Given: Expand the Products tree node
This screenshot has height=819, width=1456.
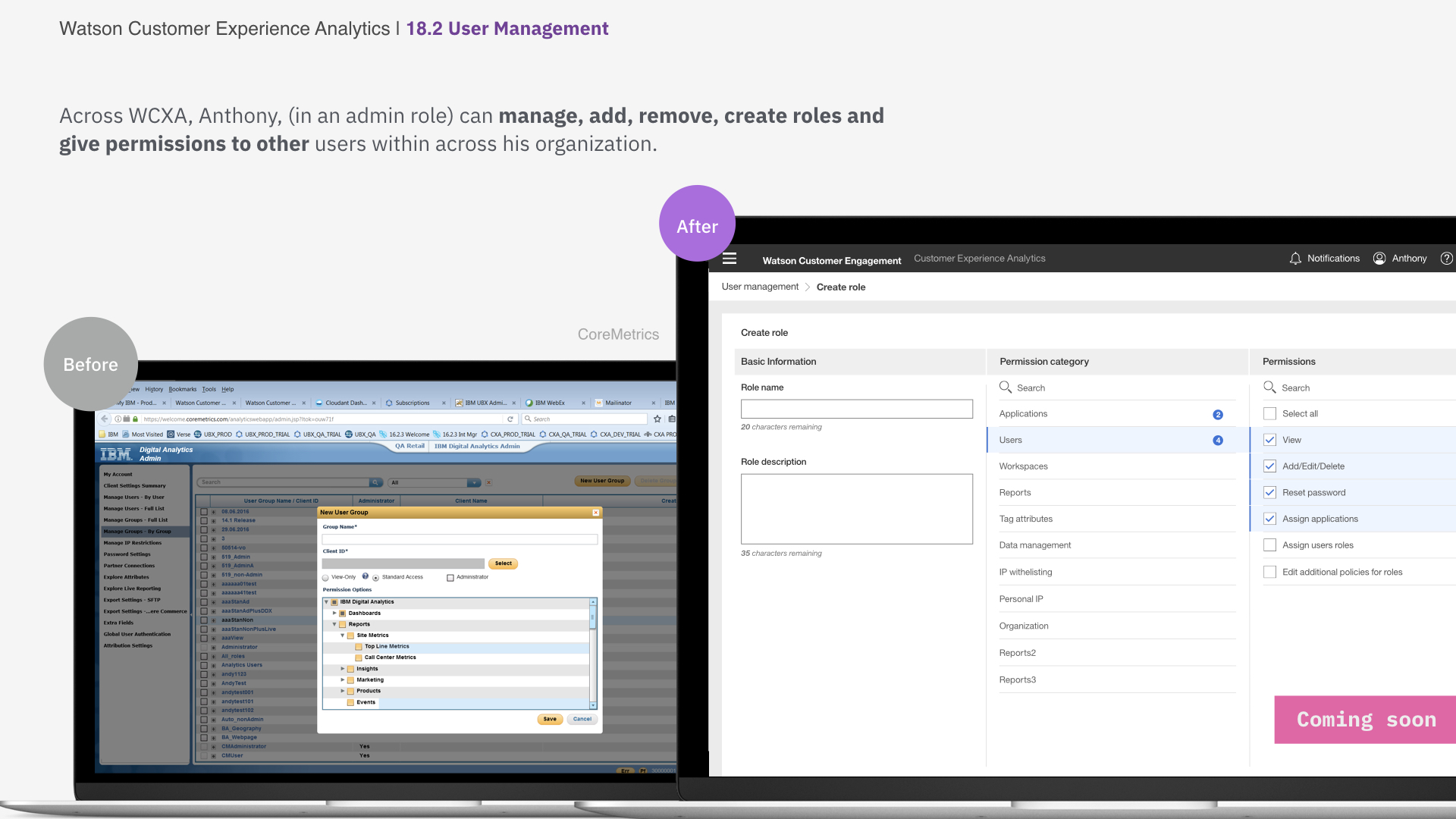Looking at the screenshot, I should 343,691.
